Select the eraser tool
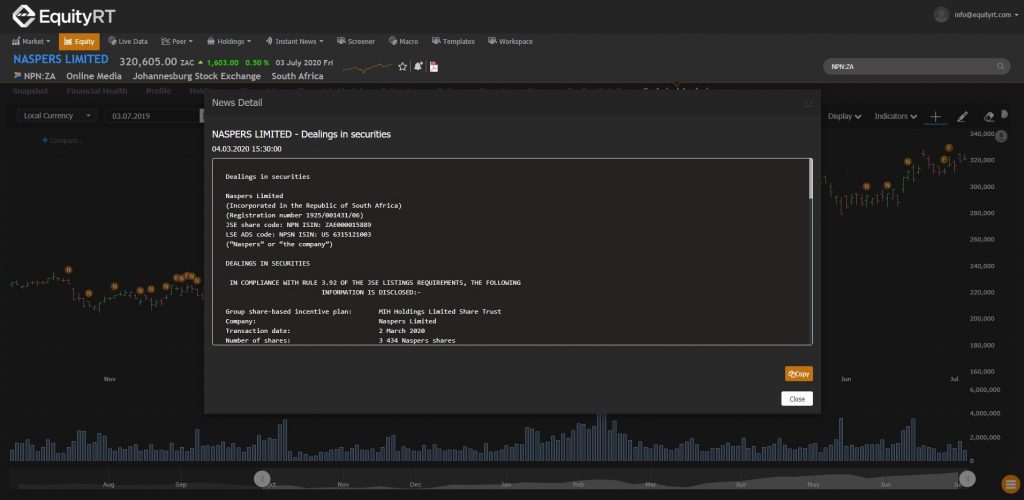The width and height of the screenshot is (1024, 500). tap(989, 116)
